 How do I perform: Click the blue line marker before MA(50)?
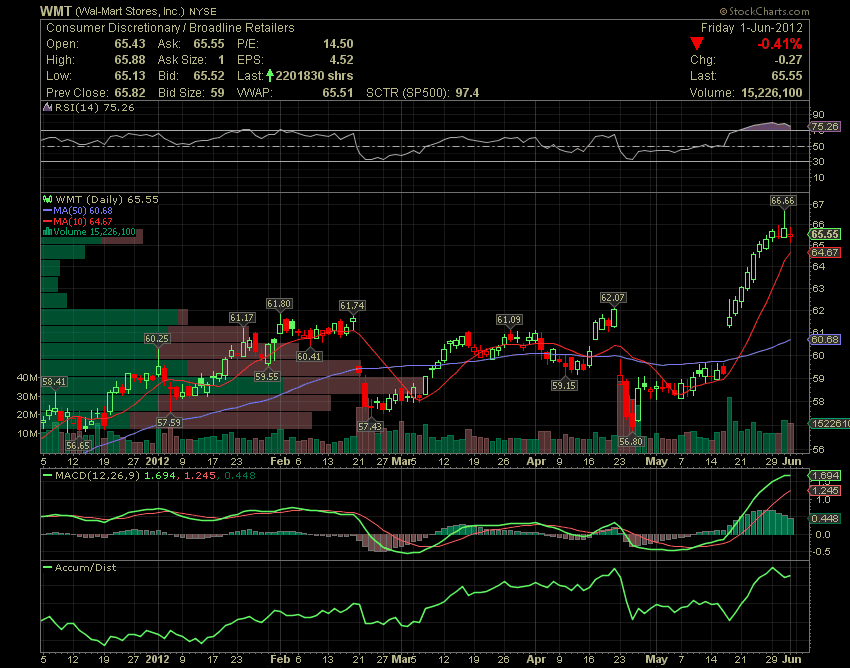pos(47,210)
